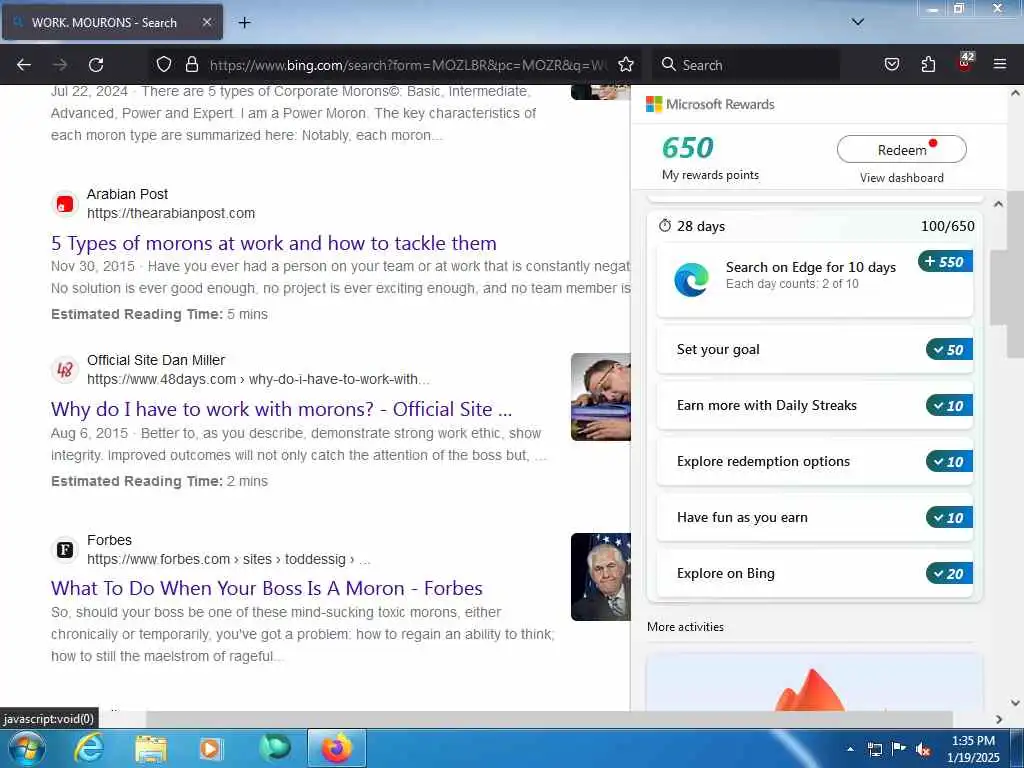This screenshot has height=768, width=1024.
Task: Open the clock showing 1:35 PM
Action: pos(973,749)
